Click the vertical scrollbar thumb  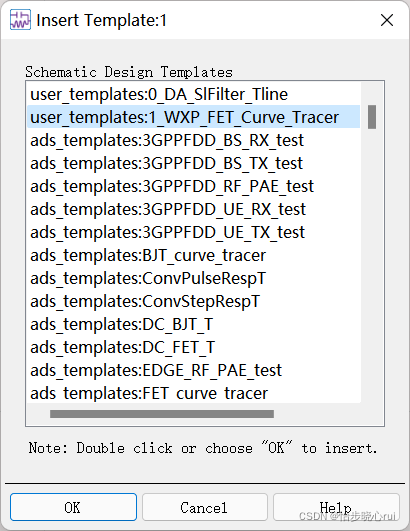[372, 117]
